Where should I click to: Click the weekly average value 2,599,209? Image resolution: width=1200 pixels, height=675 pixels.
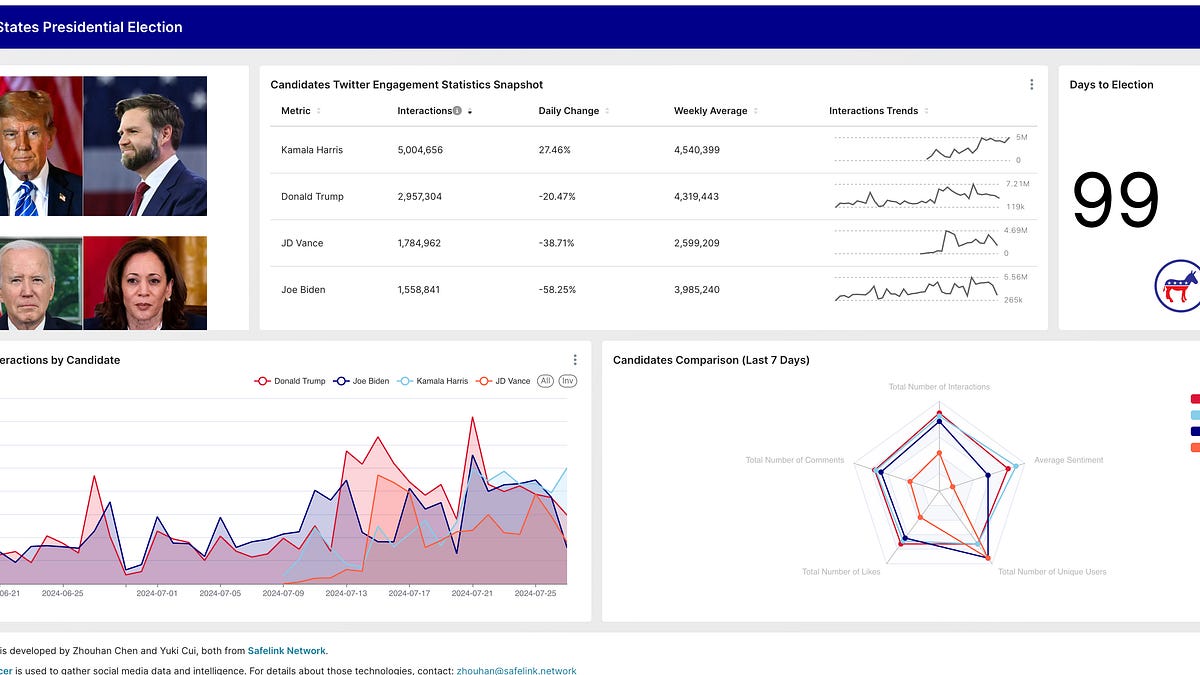point(697,243)
